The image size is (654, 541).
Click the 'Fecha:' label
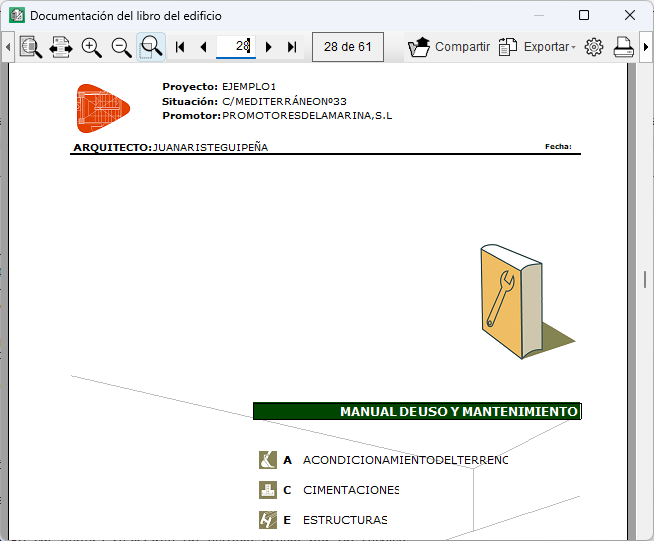pos(558,146)
